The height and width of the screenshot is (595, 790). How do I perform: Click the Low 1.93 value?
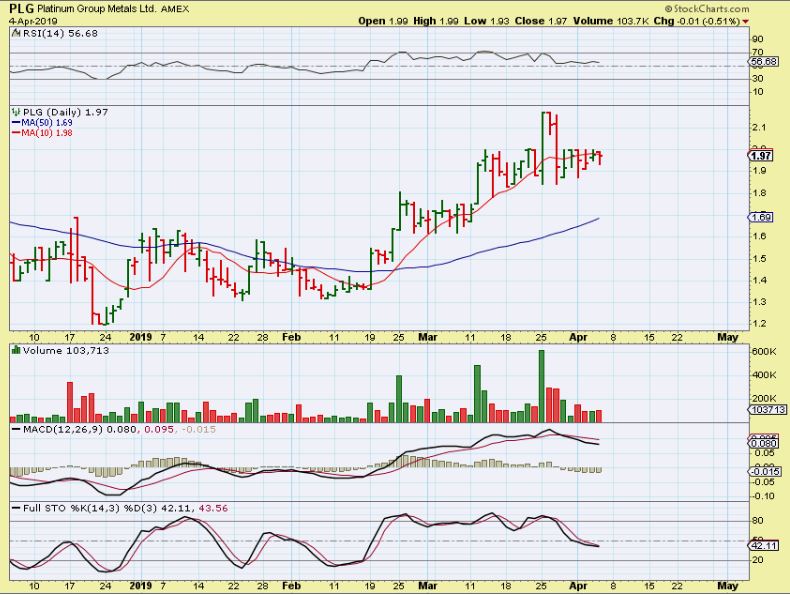click(487, 21)
